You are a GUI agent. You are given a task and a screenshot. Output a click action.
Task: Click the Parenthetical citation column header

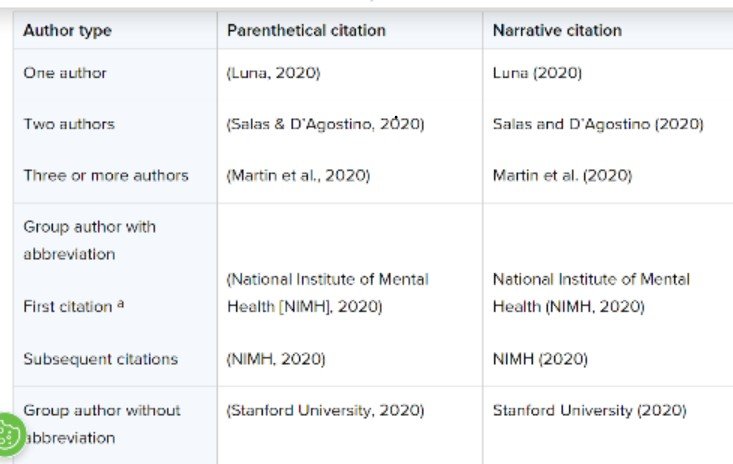(x=306, y=31)
